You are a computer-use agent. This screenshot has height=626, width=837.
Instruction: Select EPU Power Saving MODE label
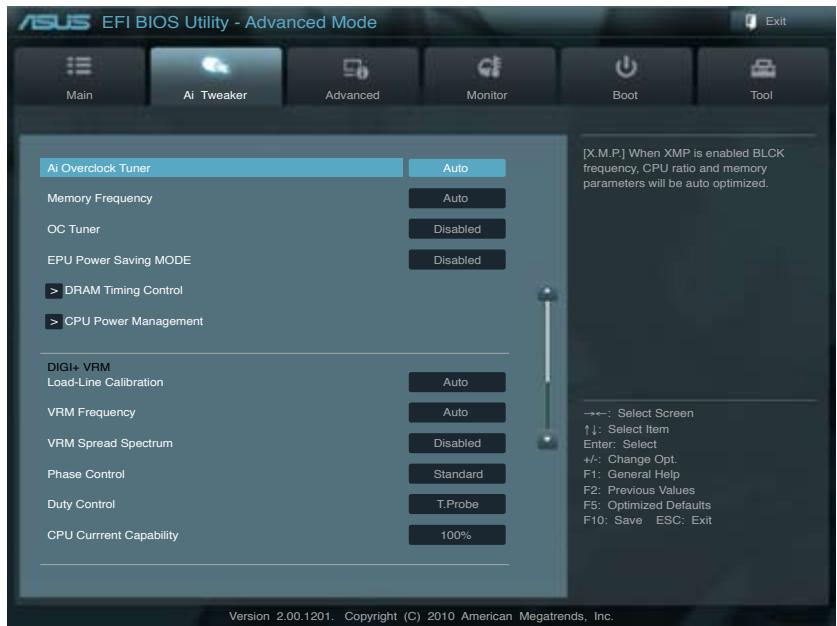(119, 260)
